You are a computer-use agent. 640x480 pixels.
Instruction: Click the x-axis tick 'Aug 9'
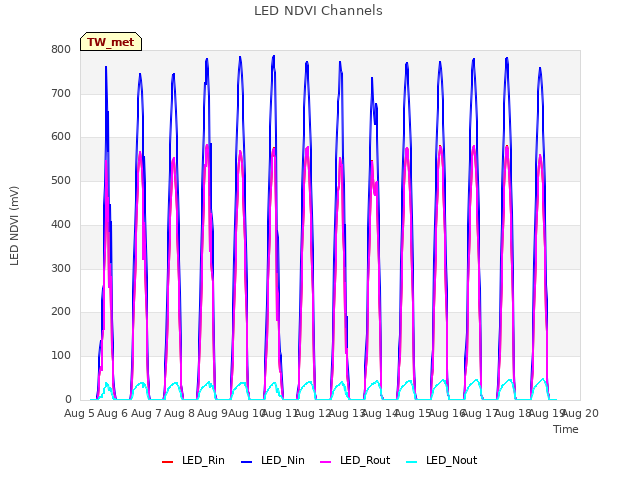point(212,413)
